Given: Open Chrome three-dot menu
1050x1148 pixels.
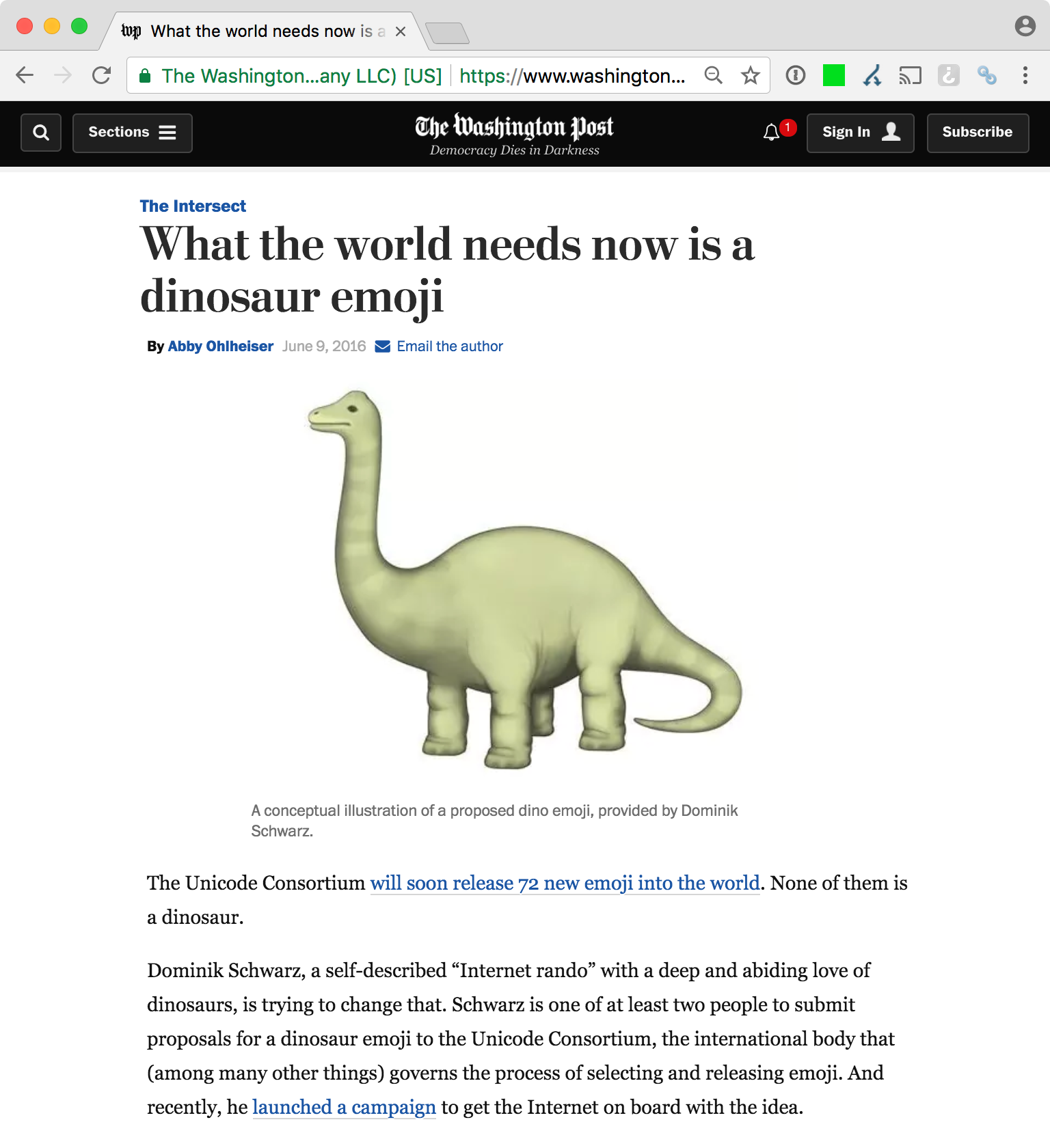Looking at the screenshot, I should 1025,75.
